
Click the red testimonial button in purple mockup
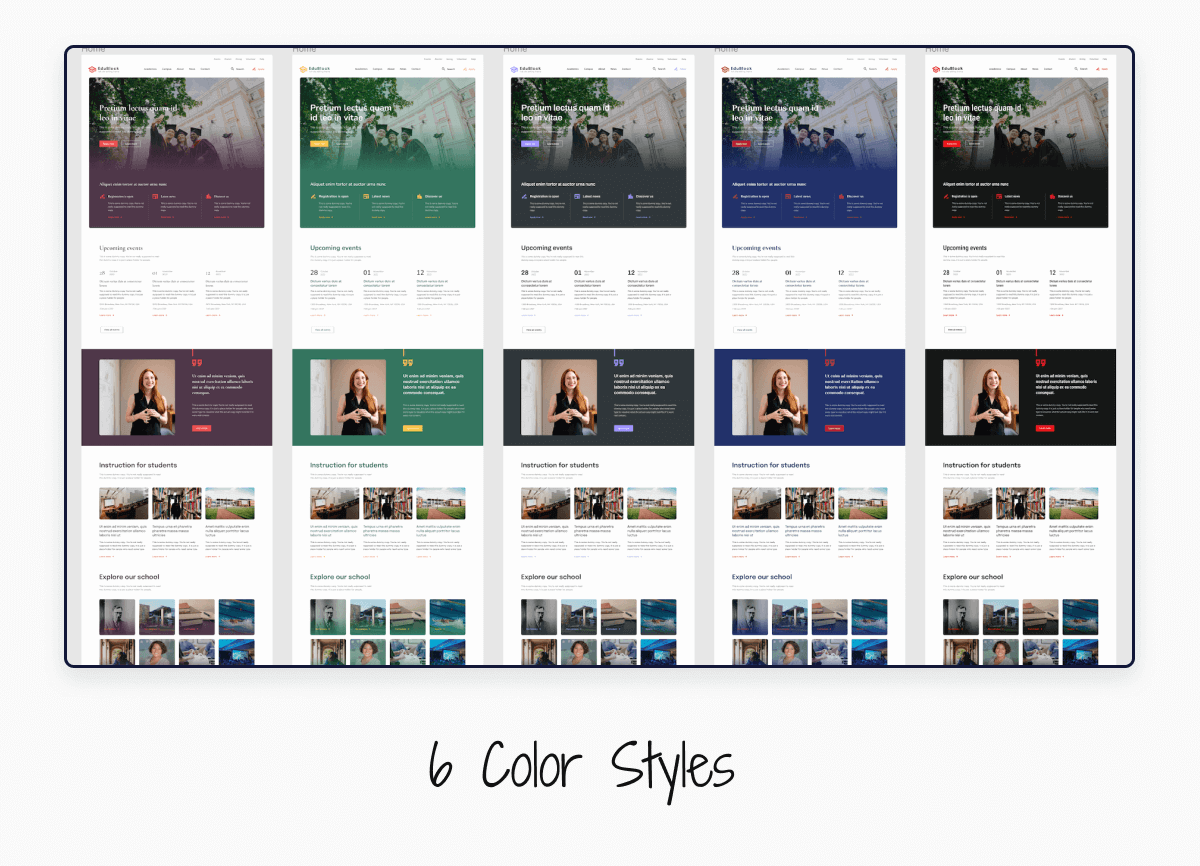click(x=201, y=428)
